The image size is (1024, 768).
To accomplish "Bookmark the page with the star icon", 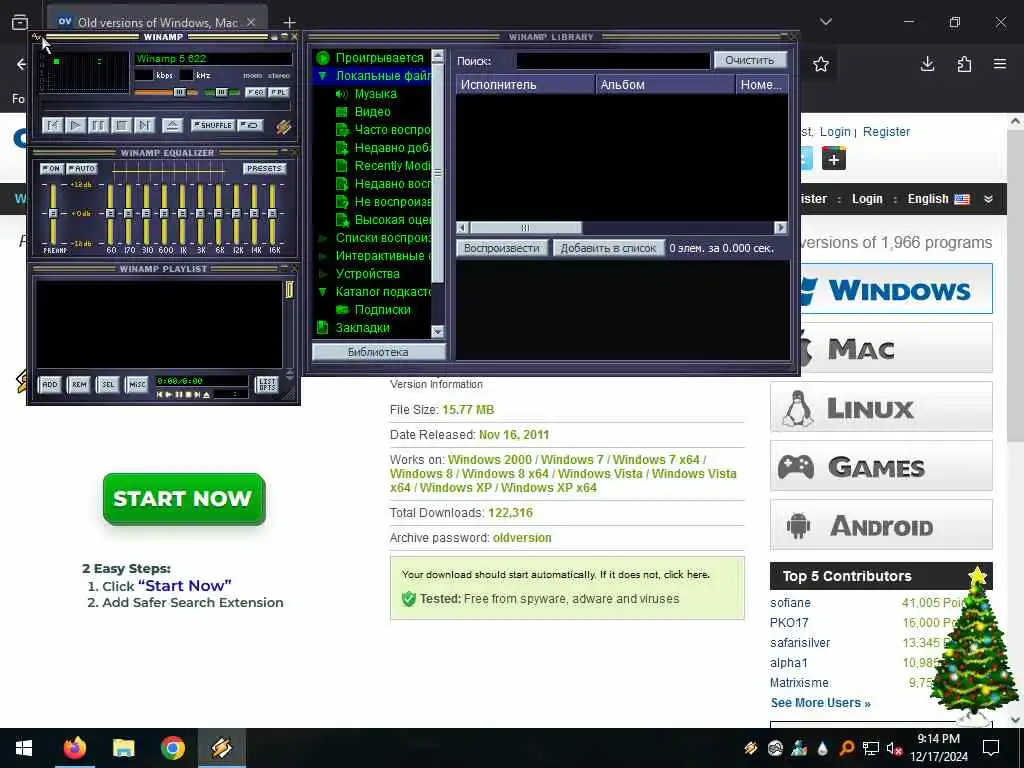I will pyautogui.click(x=821, y=64).
